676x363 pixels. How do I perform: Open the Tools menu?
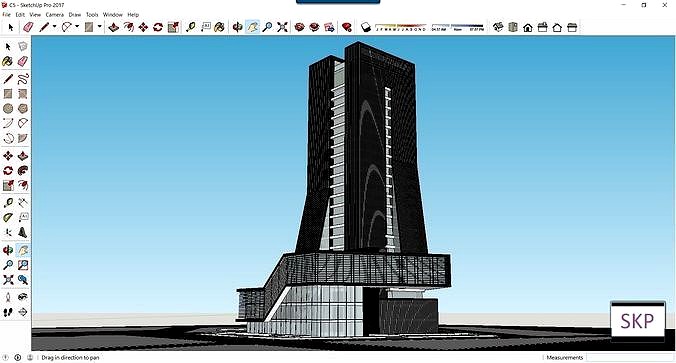92,15
